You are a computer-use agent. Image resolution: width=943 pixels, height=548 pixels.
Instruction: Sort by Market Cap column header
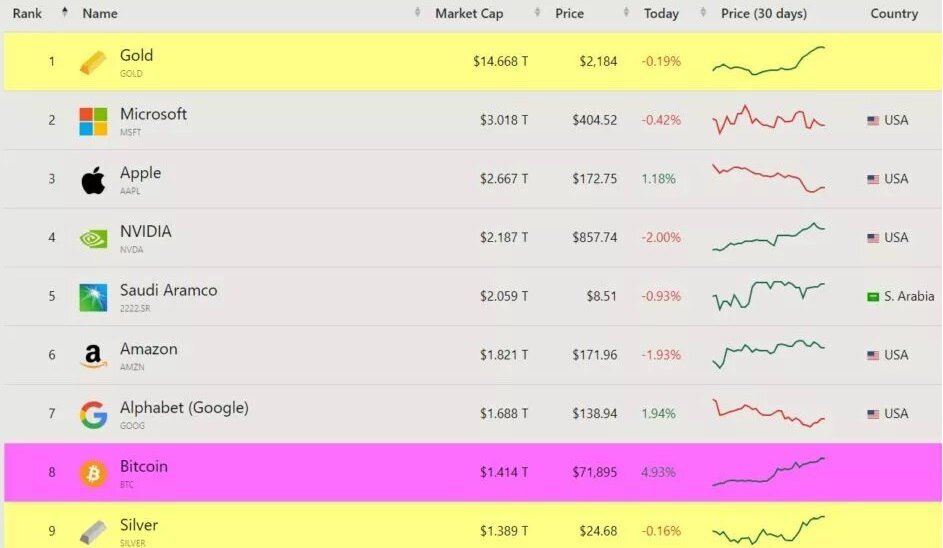[469, 14]
